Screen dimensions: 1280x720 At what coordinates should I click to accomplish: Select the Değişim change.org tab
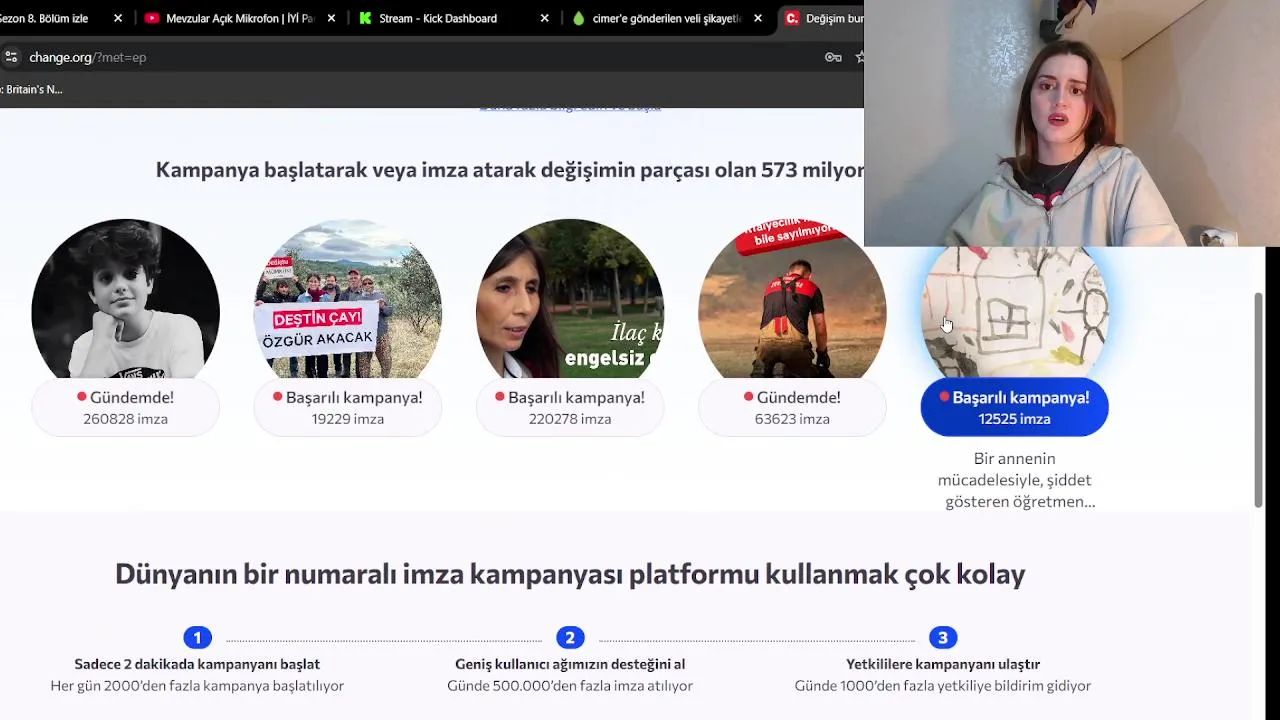click(820, 18)
